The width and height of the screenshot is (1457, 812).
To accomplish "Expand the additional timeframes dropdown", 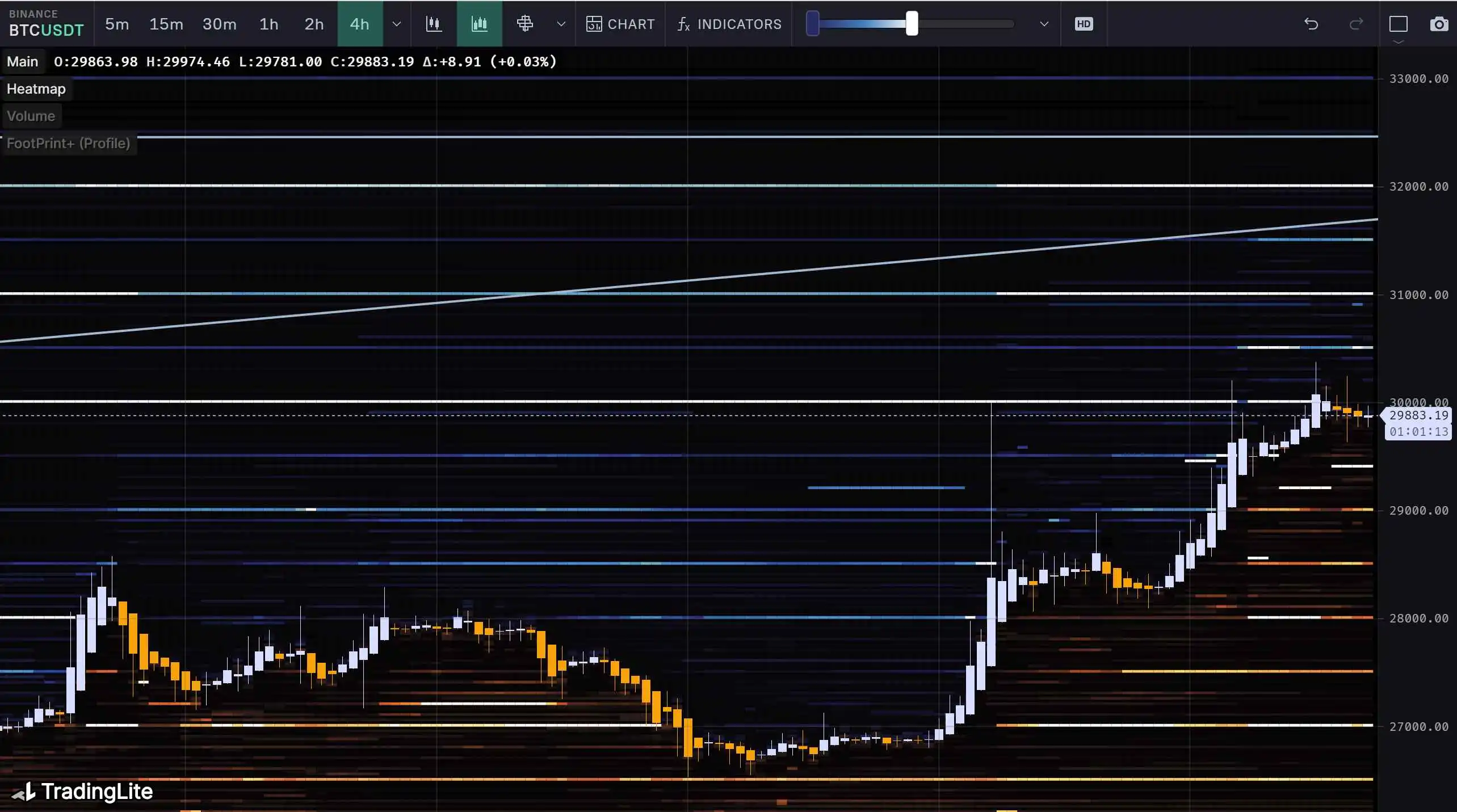I will click(x=397, y=24).
